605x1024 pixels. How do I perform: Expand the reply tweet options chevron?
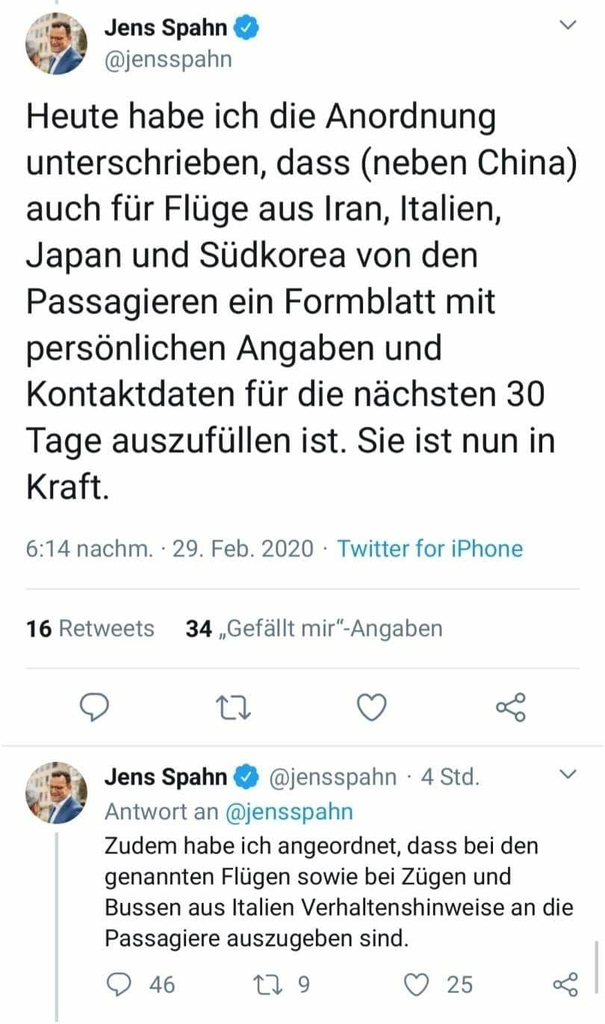567,775
